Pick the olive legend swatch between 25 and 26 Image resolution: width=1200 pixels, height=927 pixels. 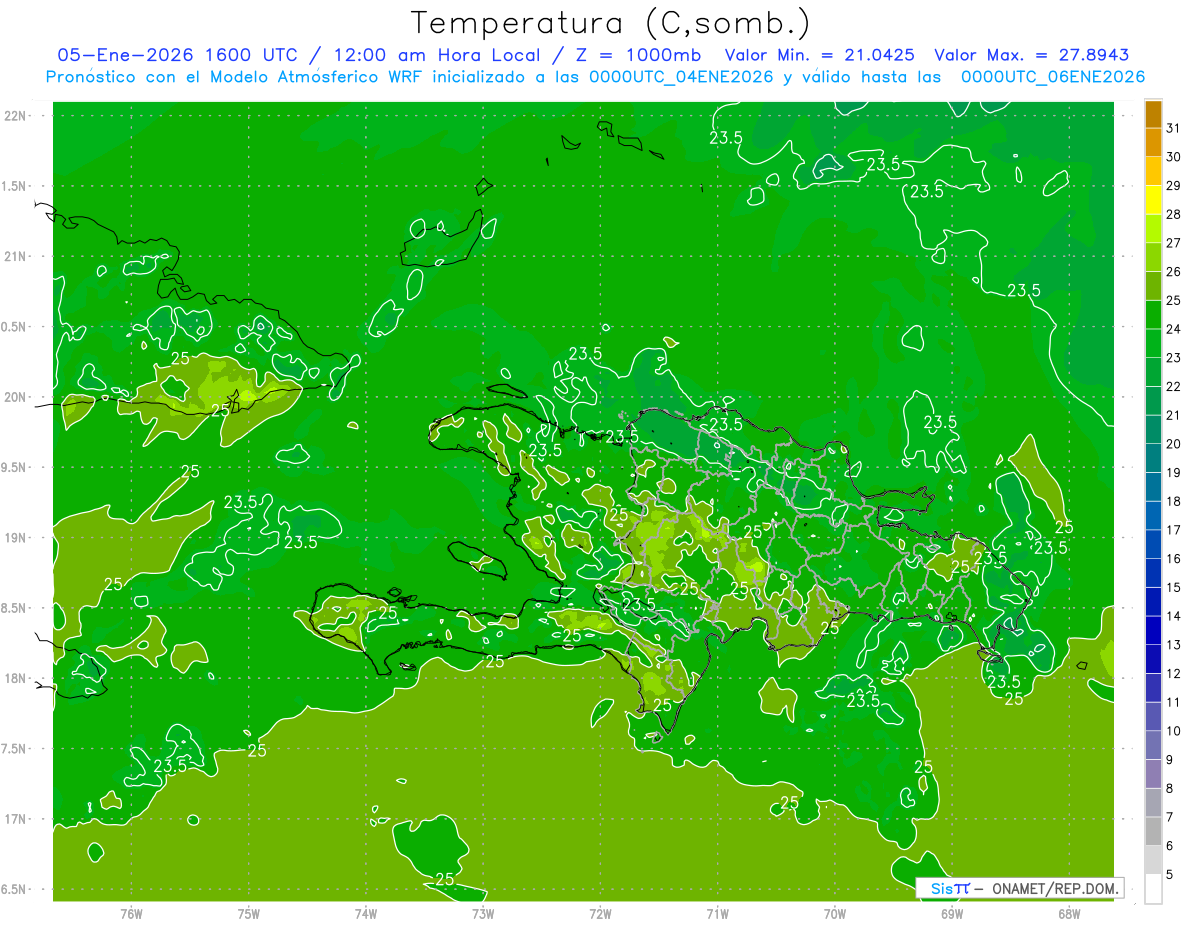(1153, 286)
